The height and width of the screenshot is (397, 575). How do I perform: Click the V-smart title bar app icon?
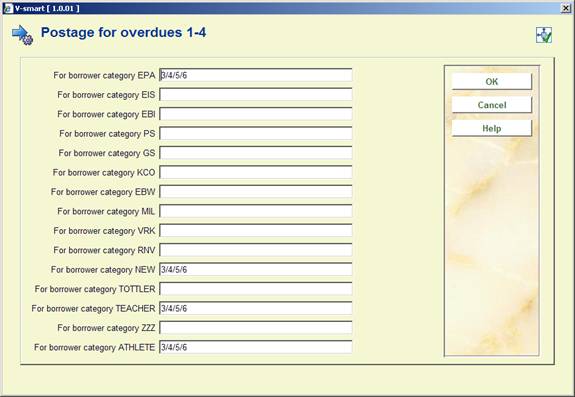click(8, 8)
